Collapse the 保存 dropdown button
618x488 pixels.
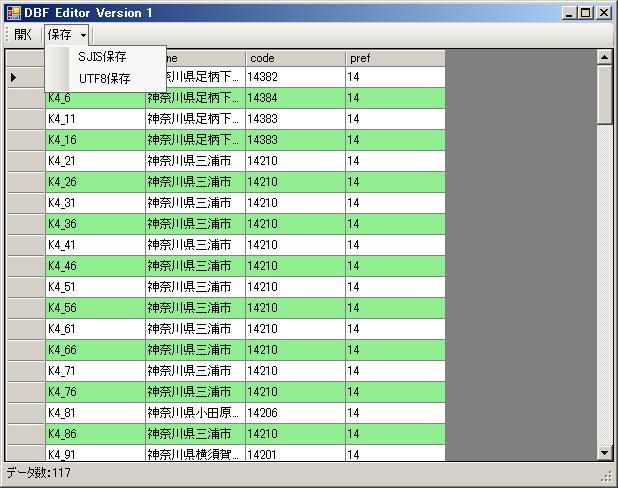(66, 35)
